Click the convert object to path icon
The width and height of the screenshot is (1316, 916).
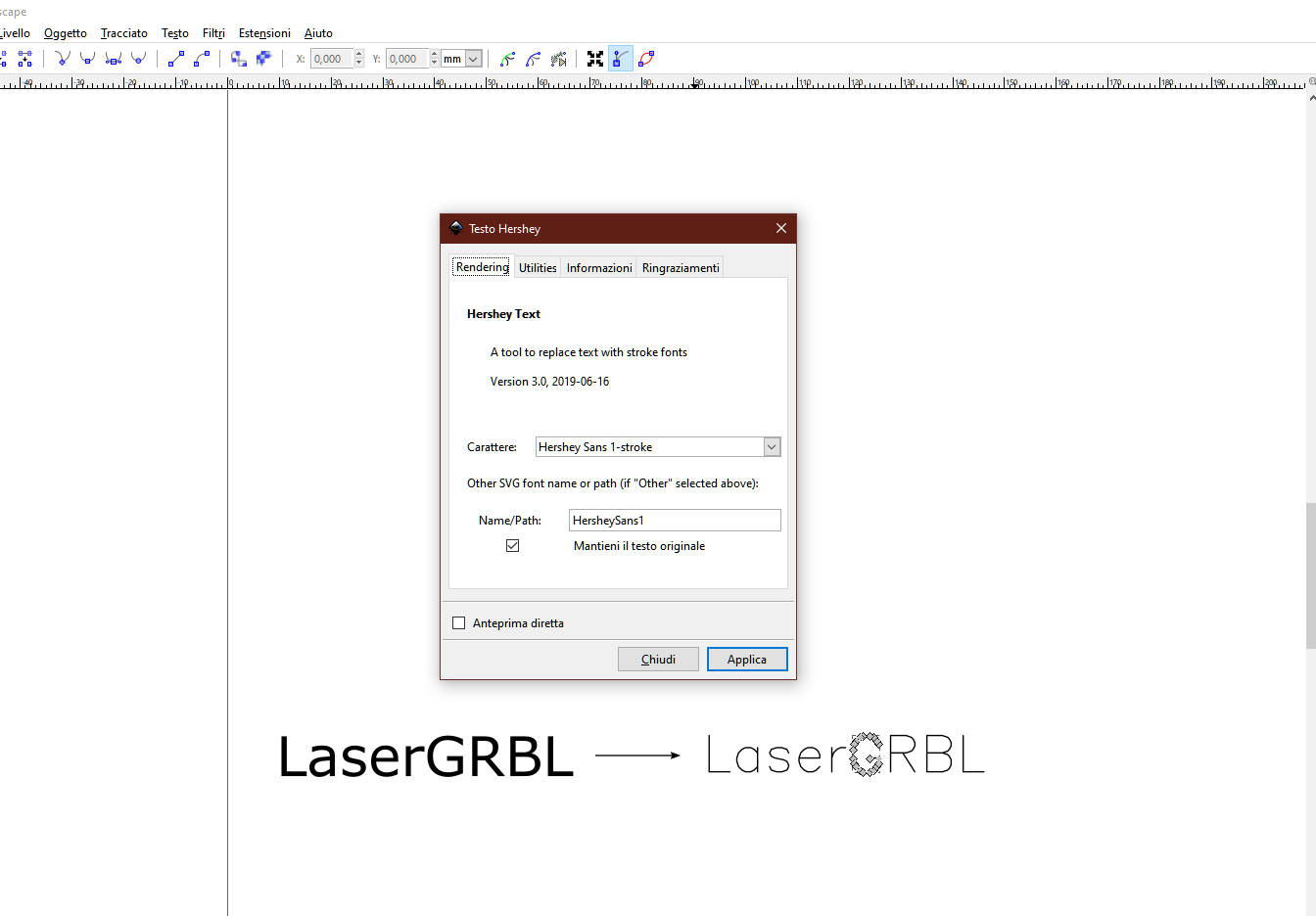tap(239, 59)
